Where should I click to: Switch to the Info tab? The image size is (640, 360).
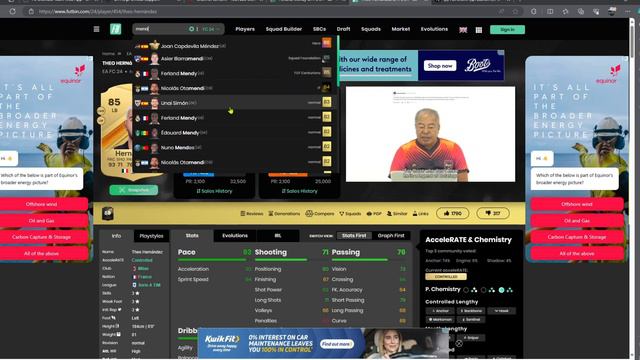tap(116, 236)
